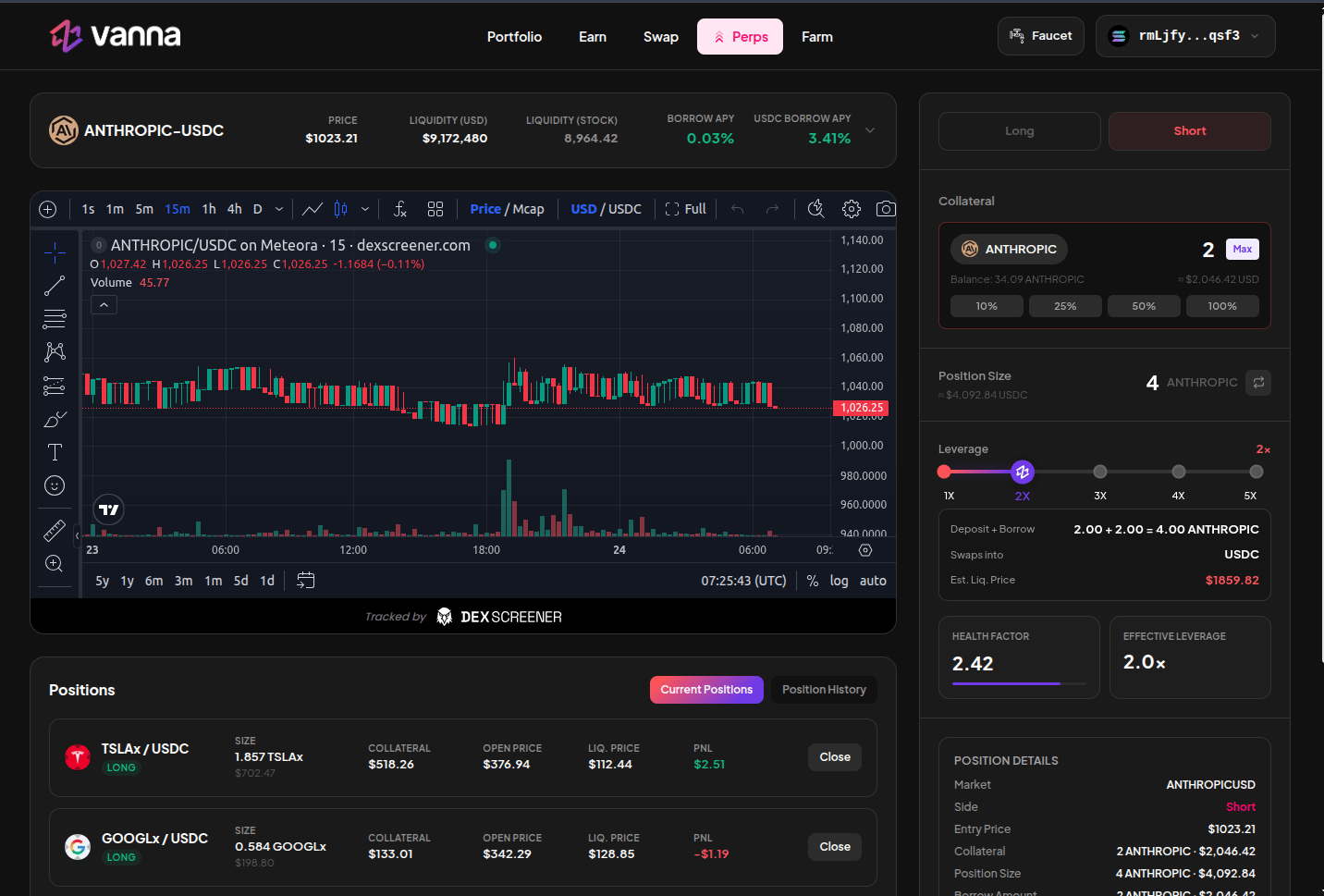Open the Swap page

click(661, 37)
